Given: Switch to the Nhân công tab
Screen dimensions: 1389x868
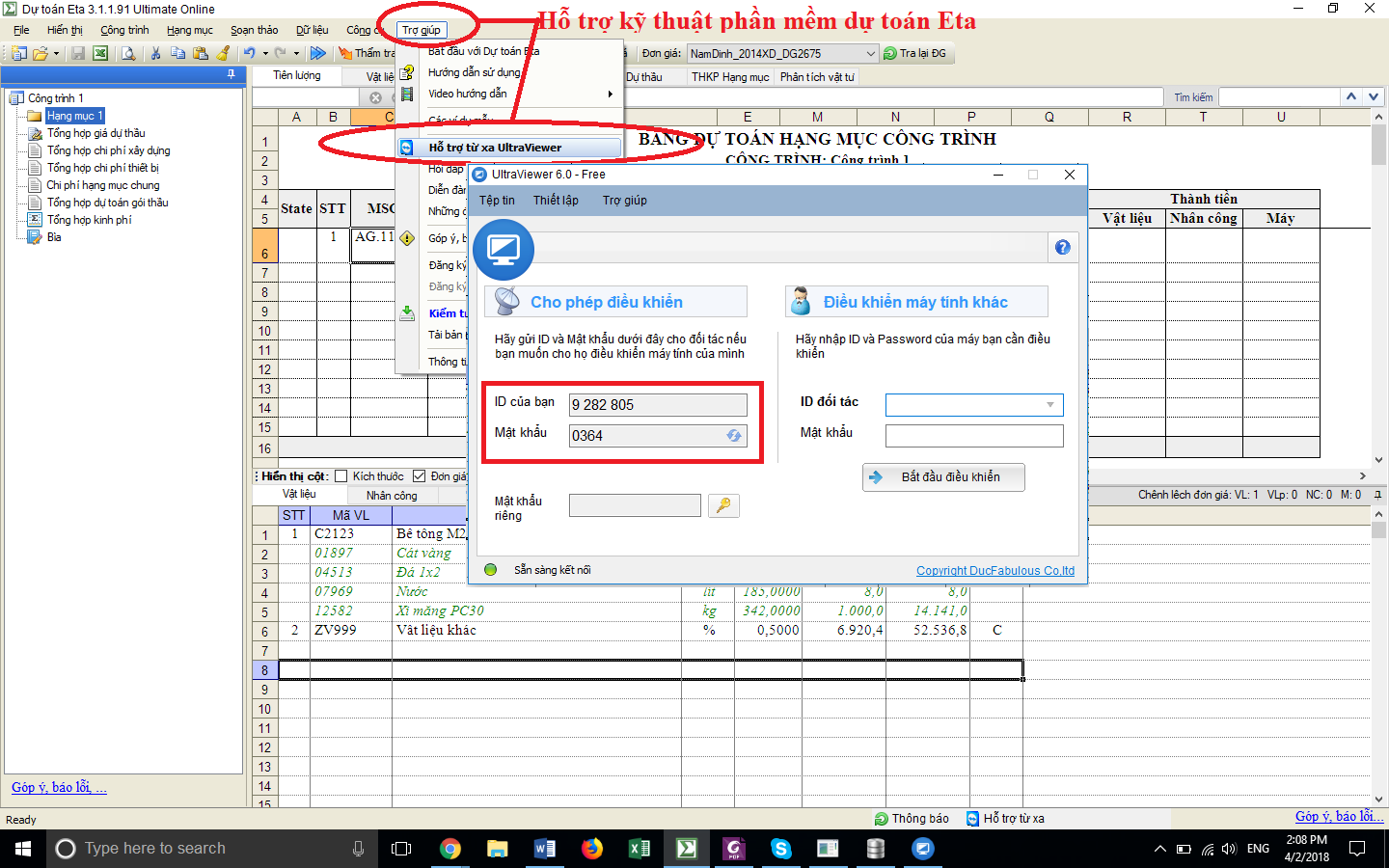Looking at the screenshot, I should tap(392, 496).
